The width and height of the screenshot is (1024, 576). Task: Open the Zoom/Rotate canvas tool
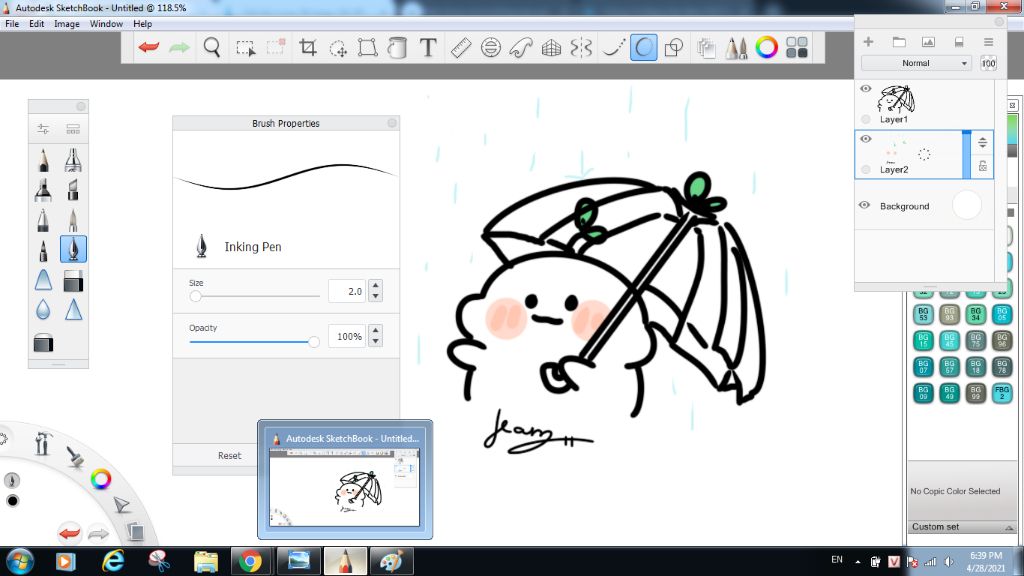pos(212,47)
